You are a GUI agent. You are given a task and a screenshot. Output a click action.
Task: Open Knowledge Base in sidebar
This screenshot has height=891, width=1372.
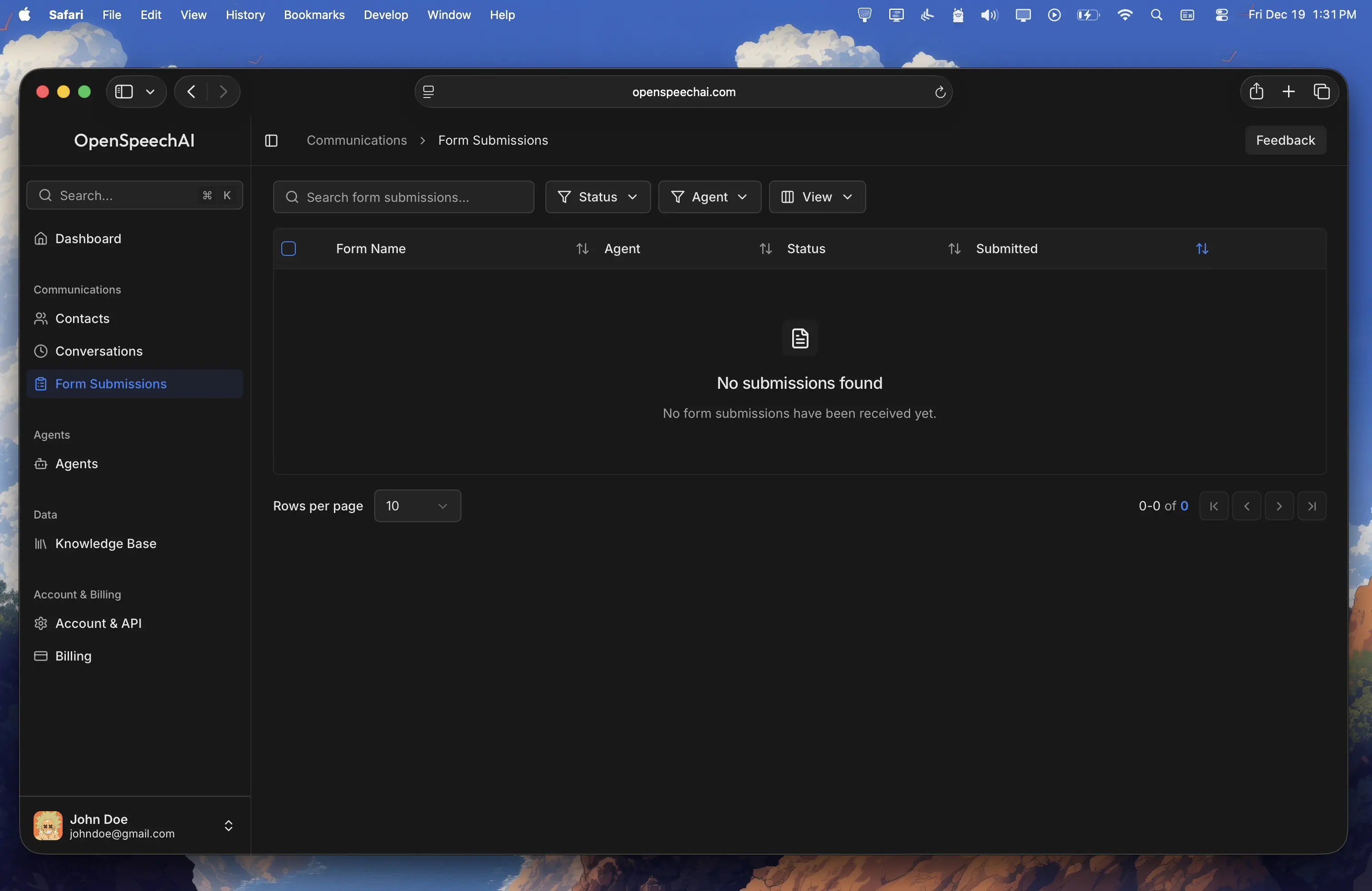[x=135, y=543]
